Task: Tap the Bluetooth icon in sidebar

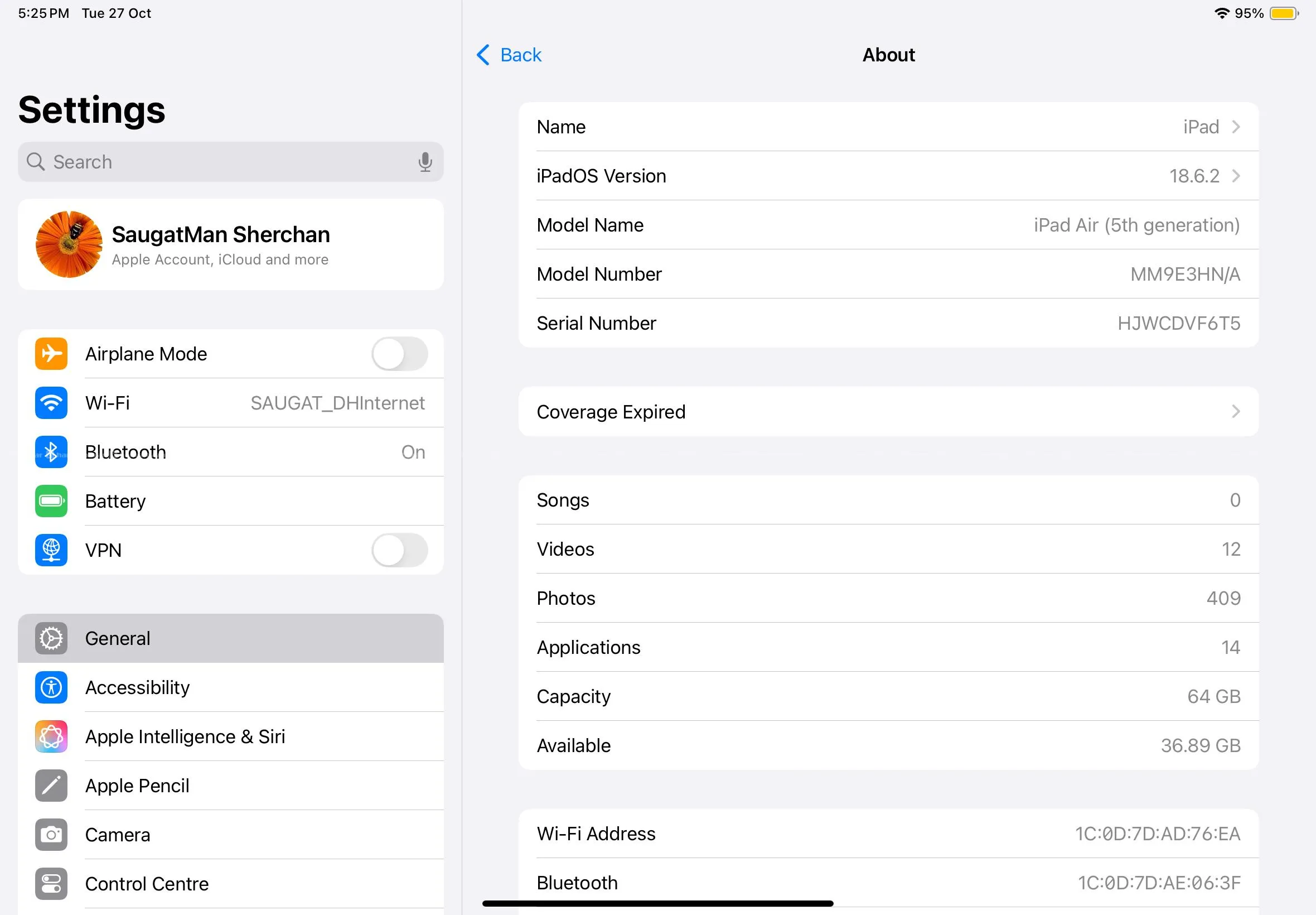Action: (51, 452)
